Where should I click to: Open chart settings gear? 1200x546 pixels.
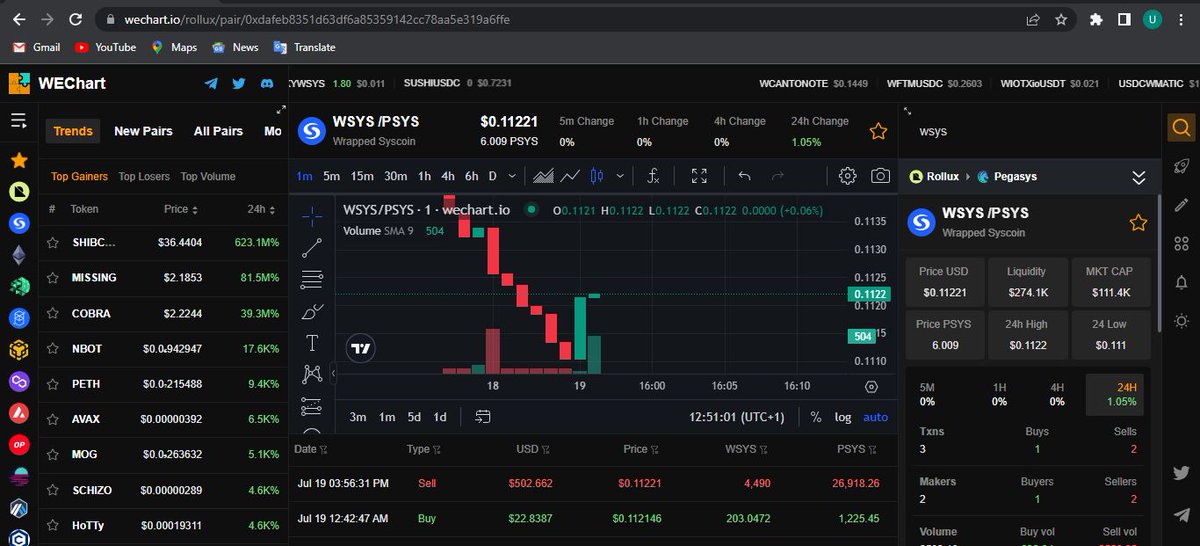847,176
